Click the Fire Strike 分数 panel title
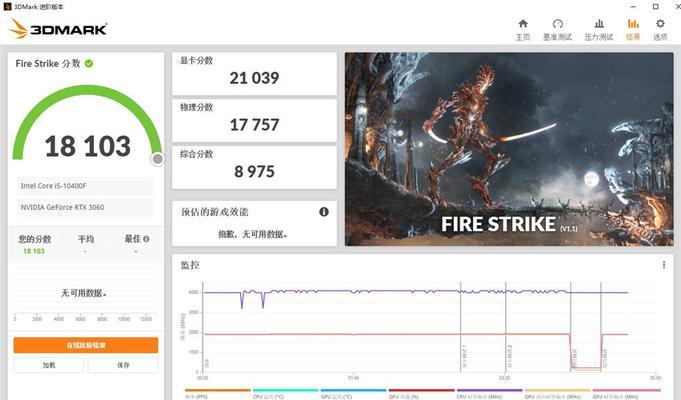 (48, 63)
